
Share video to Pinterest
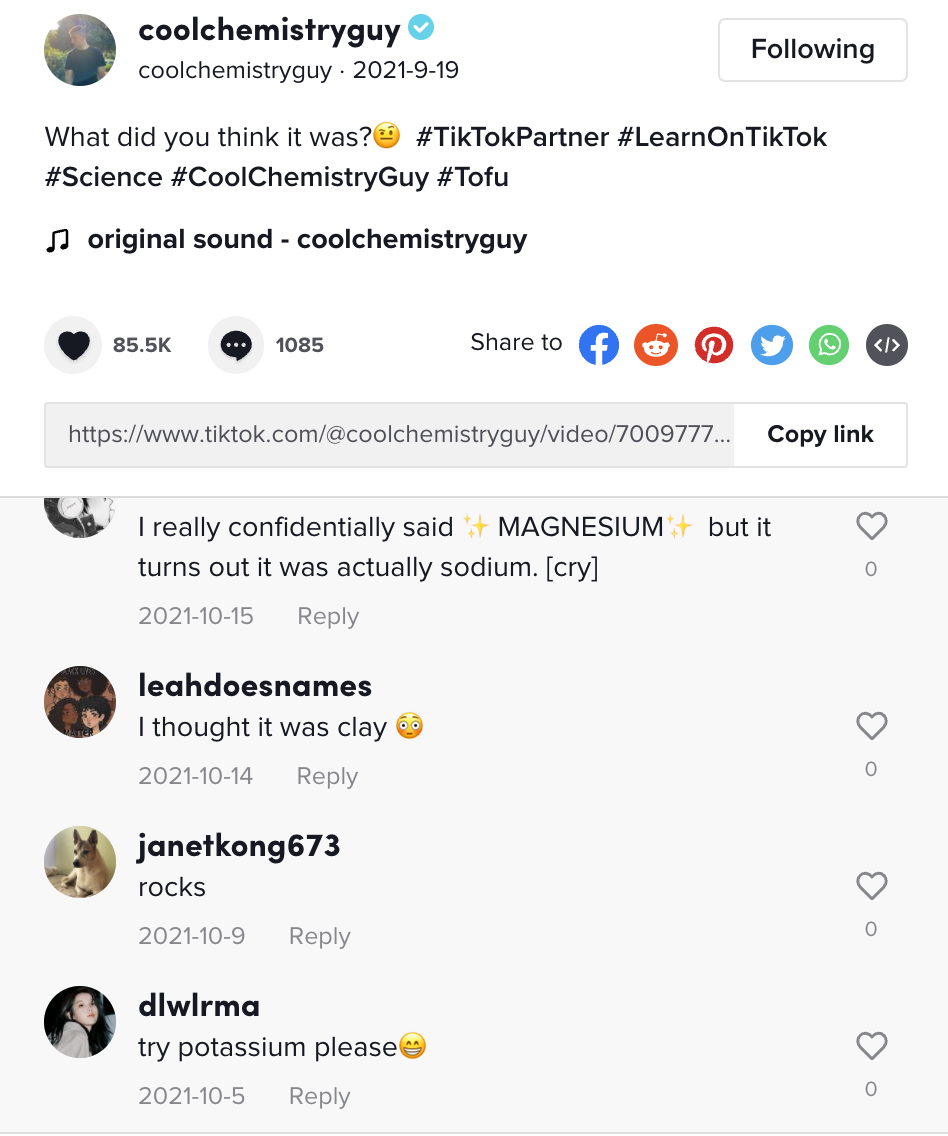click(x=714, y=346)
